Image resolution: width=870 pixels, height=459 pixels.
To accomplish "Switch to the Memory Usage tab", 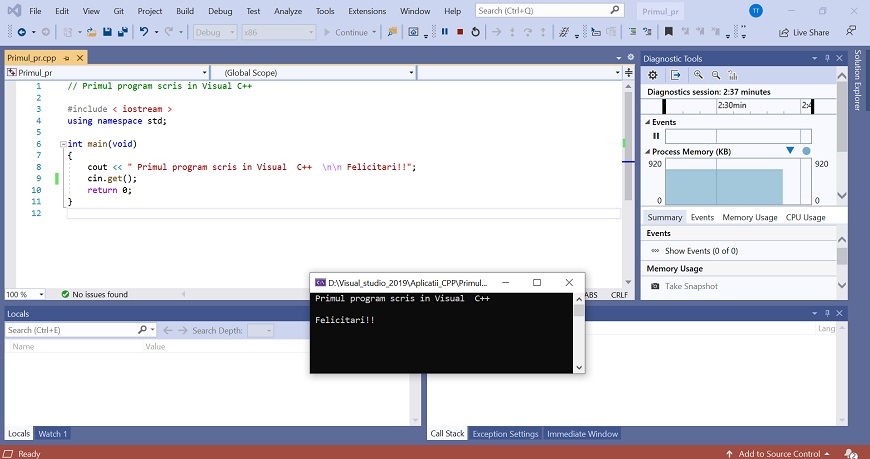I will click(749, 217).
